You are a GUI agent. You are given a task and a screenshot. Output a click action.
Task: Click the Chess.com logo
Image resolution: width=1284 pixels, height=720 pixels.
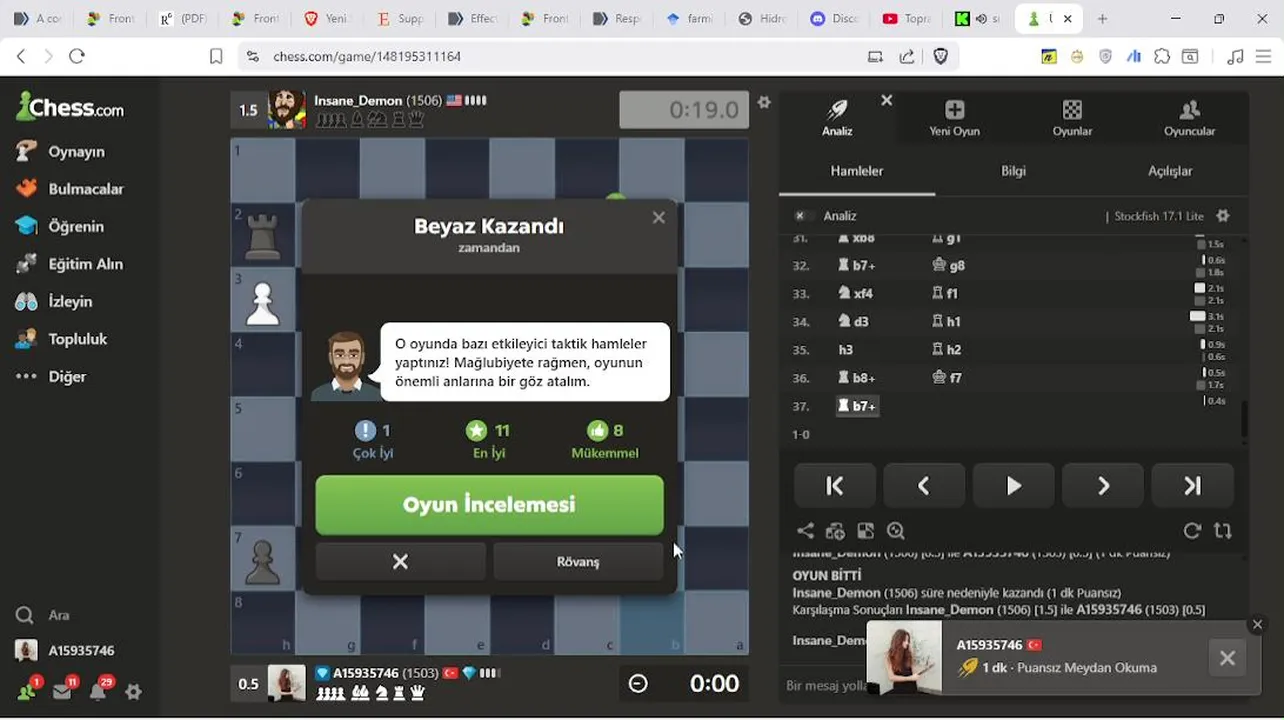[x=70, y=106]
